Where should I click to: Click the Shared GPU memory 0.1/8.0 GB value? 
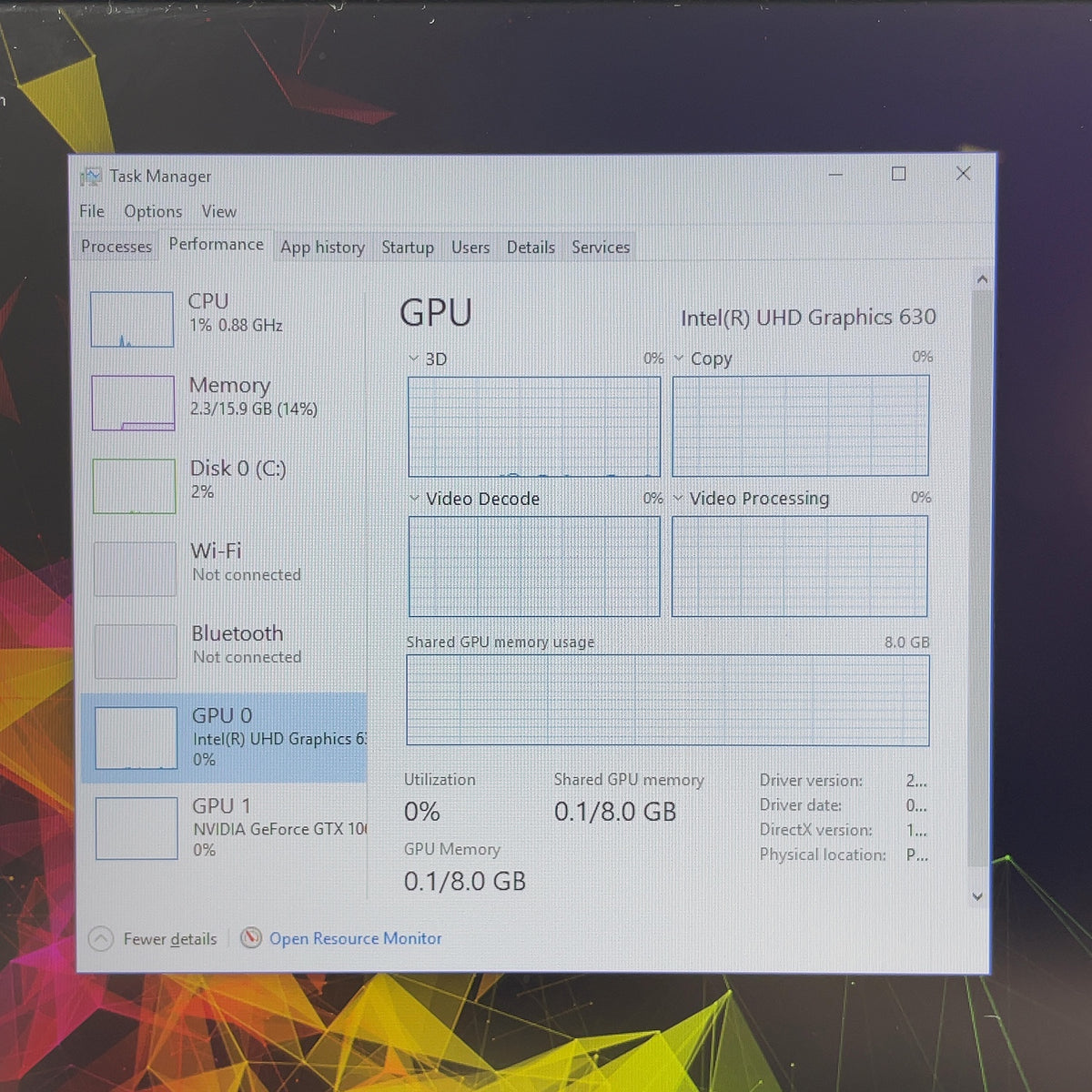click(615, 811)
